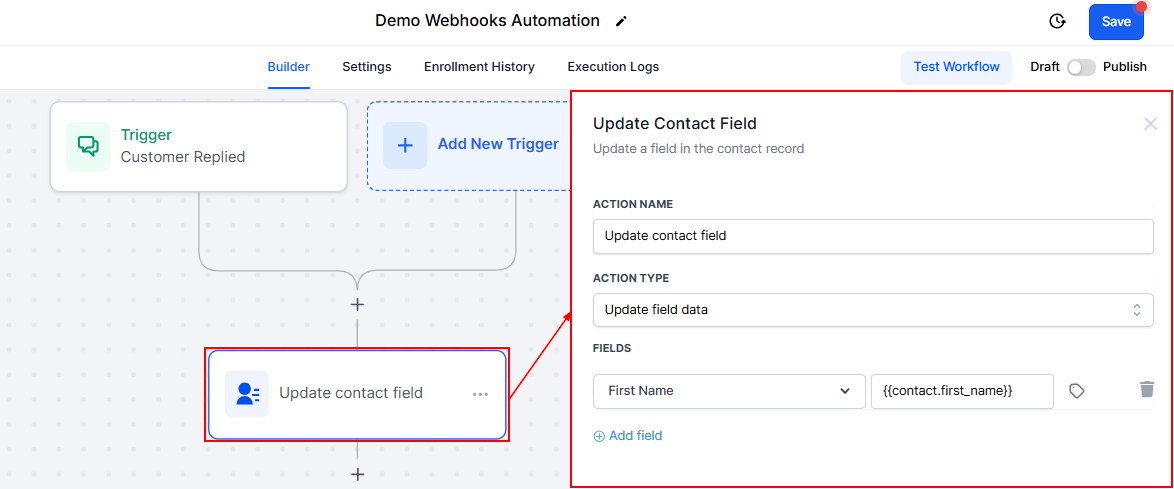Open the Enrollment History tab
Screen dimensions: 1174x489
coord(479,67)
